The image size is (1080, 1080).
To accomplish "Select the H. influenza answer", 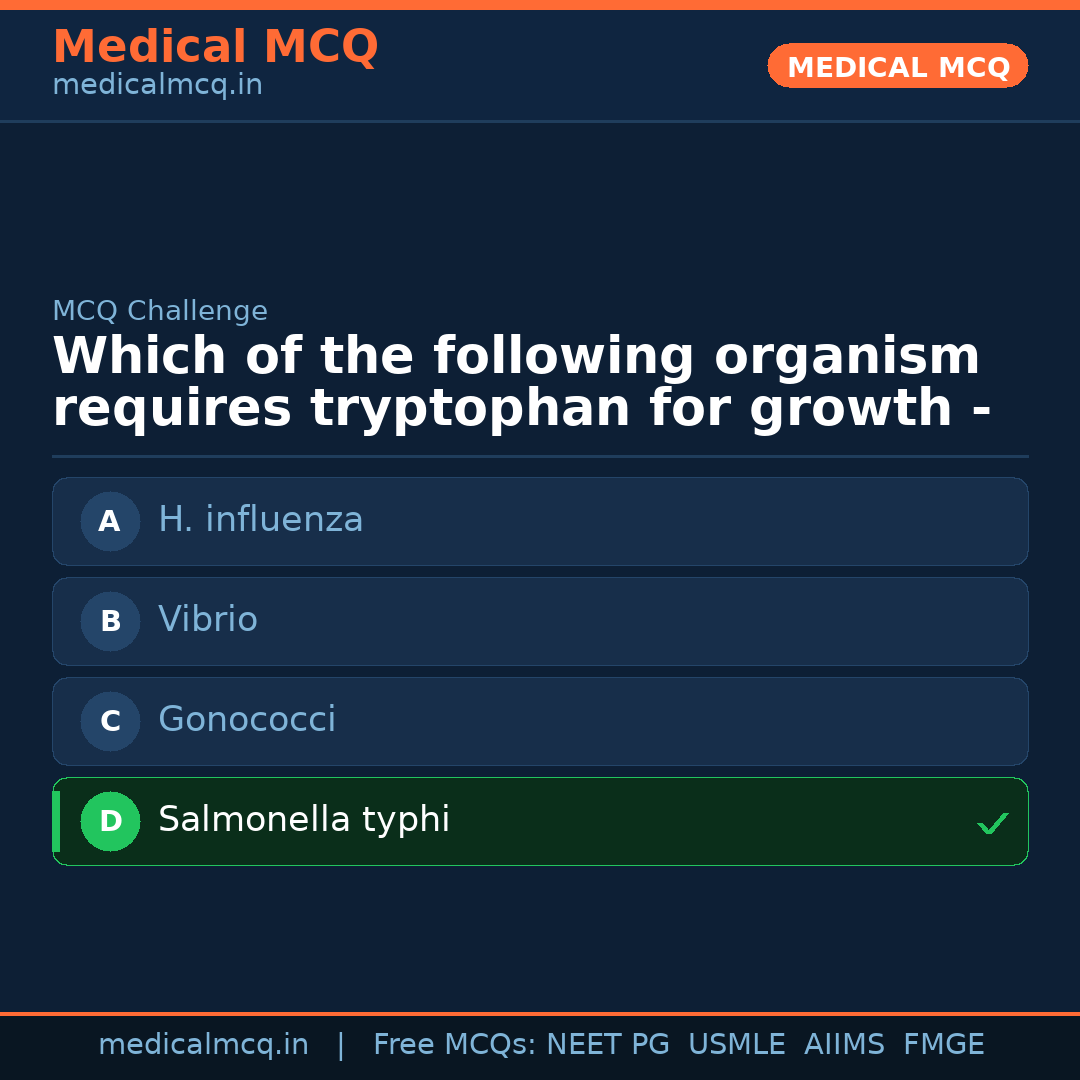I will tap(261, 520).
